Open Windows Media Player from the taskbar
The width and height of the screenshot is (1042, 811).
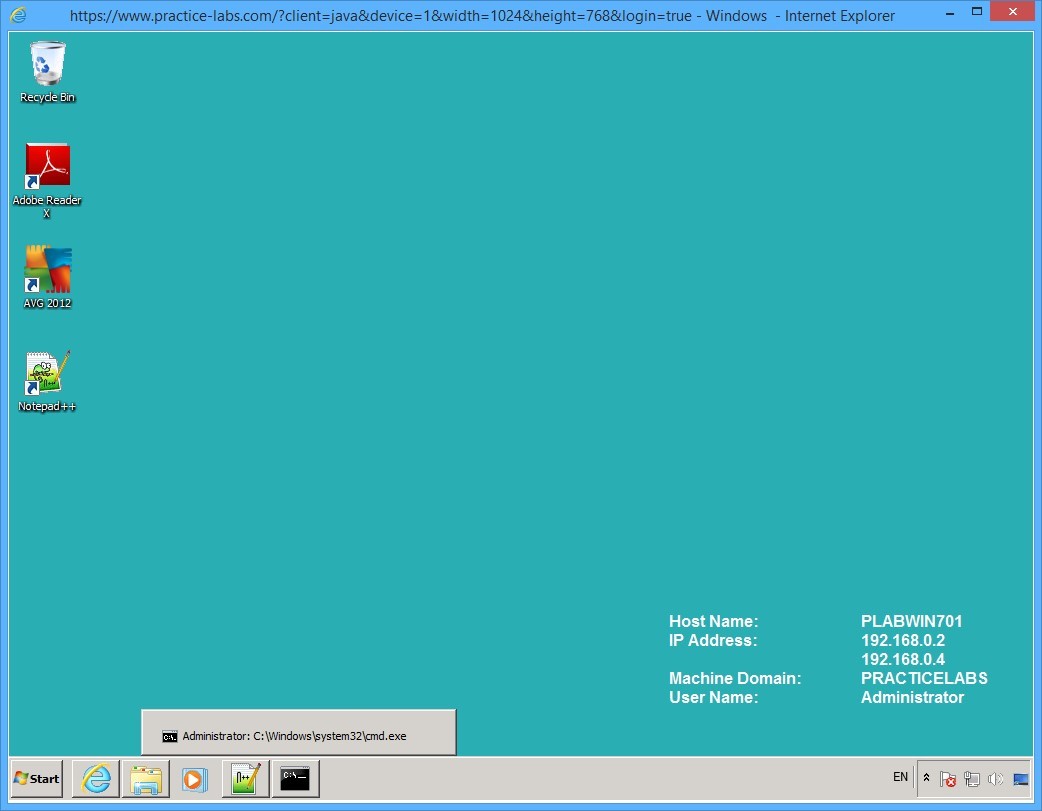point(194,778)
